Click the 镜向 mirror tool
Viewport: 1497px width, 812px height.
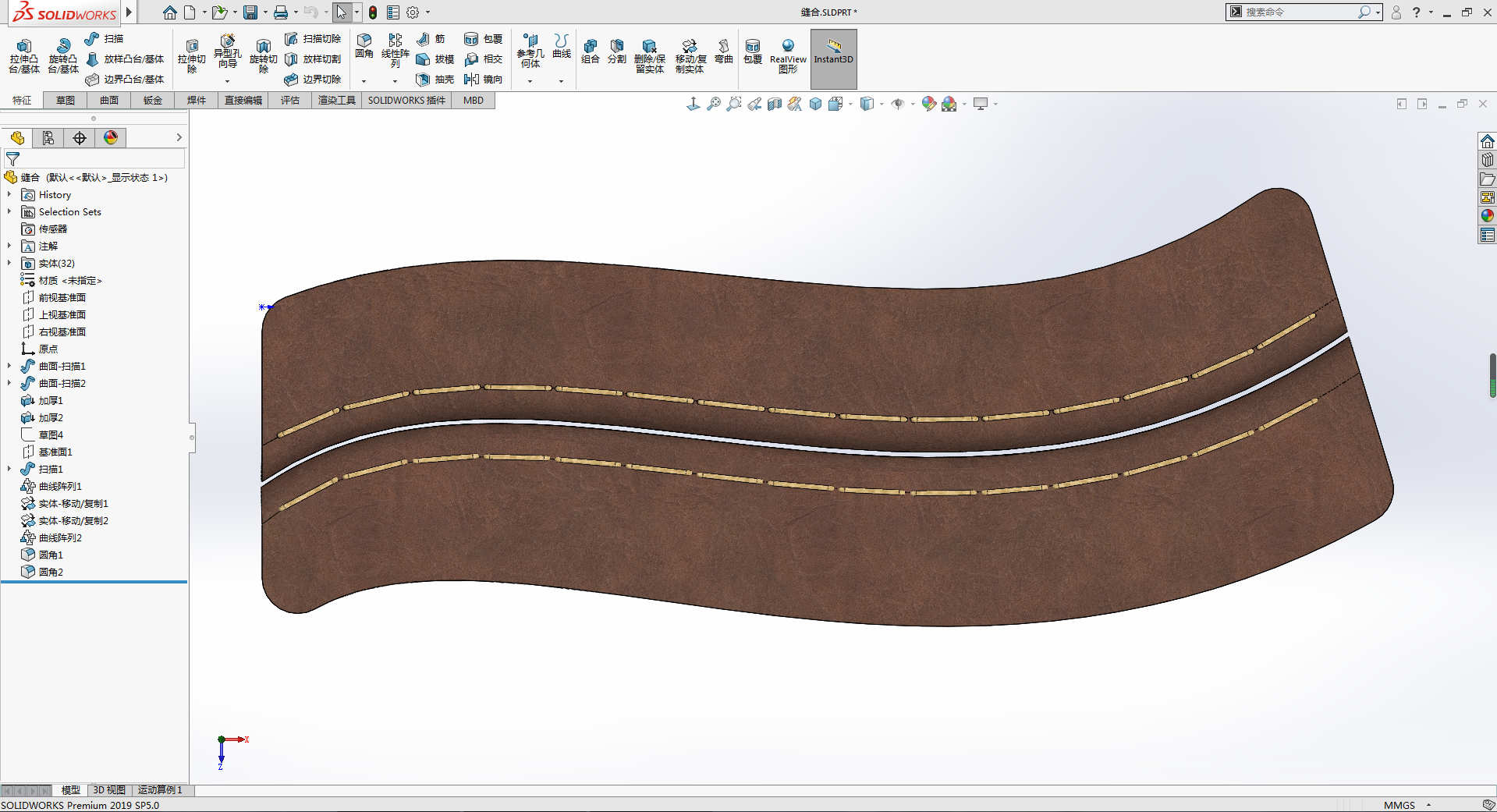pos(483,80)
